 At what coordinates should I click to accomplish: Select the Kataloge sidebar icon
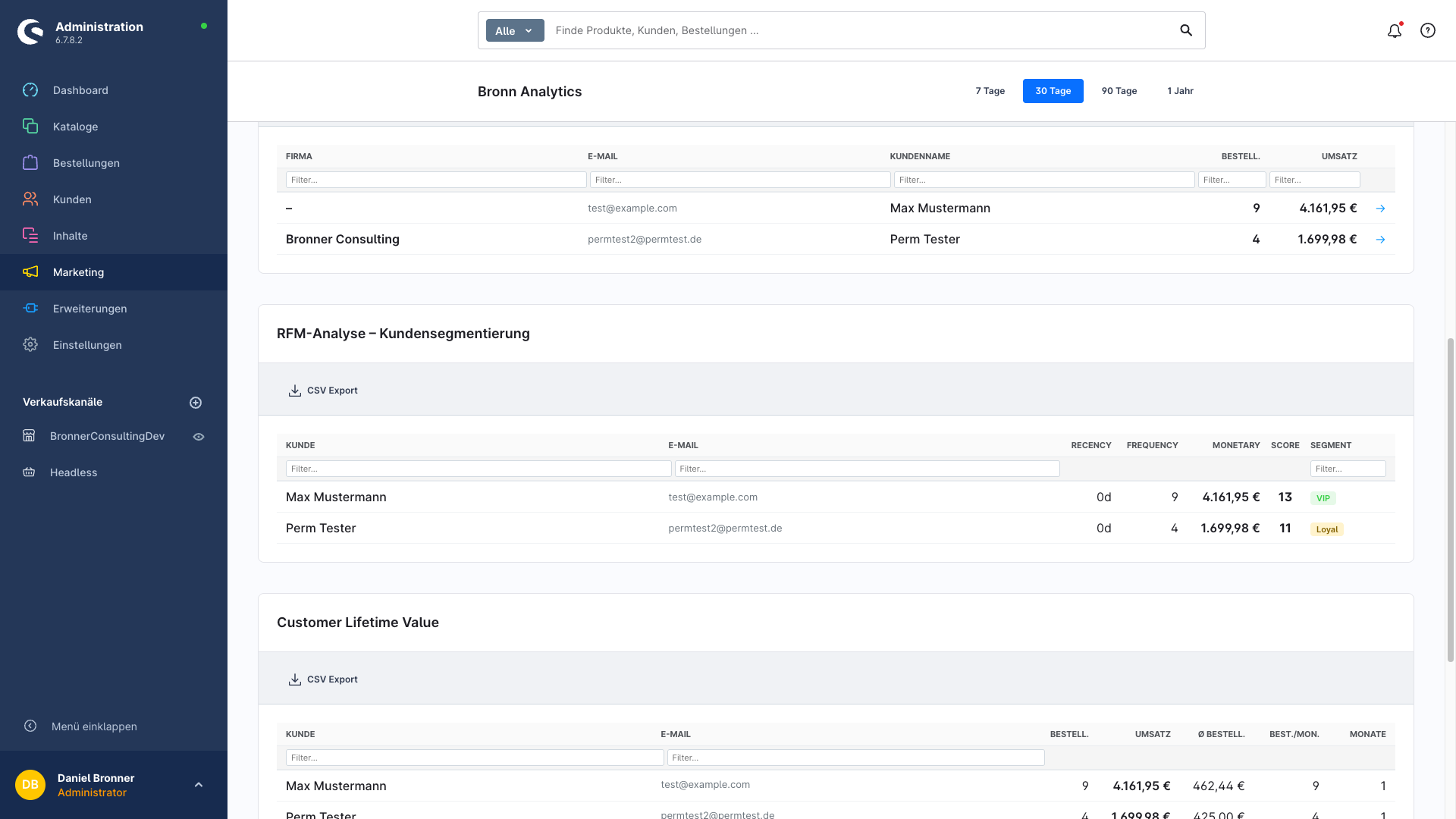click(x=30, y=127)
